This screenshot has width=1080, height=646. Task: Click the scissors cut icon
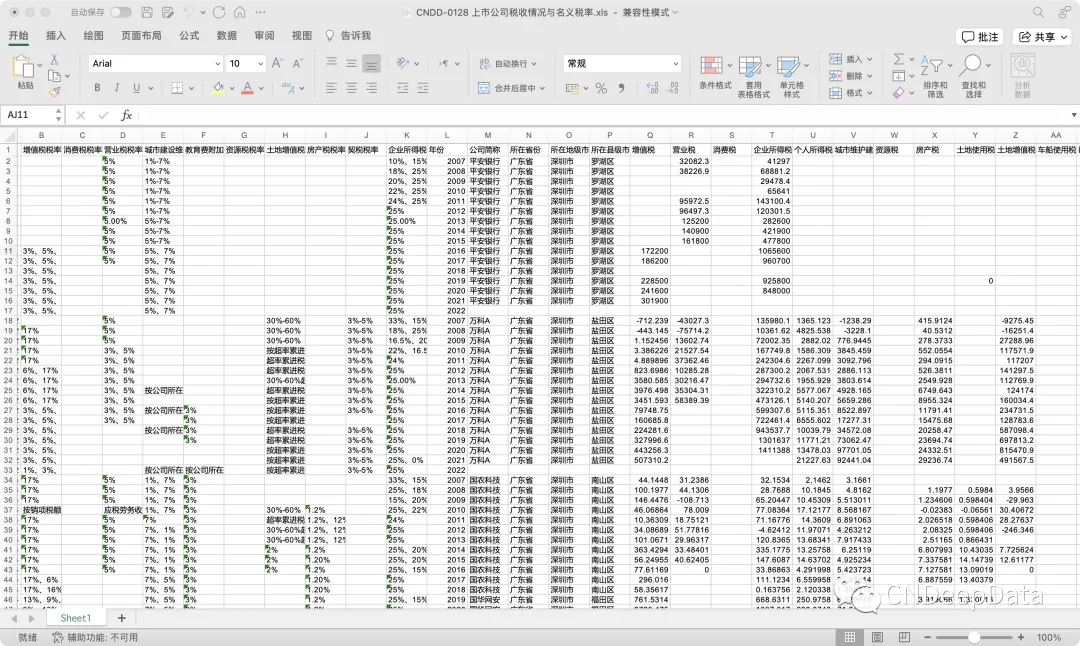click(54, 59)
